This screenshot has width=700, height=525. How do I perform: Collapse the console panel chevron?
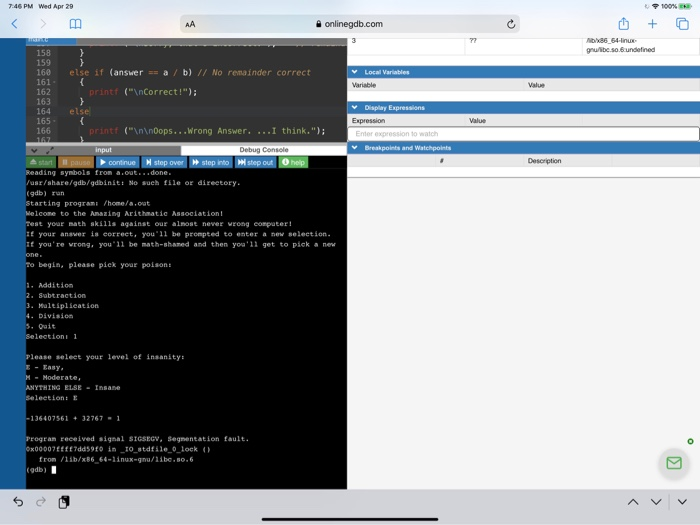coord(34,150)
